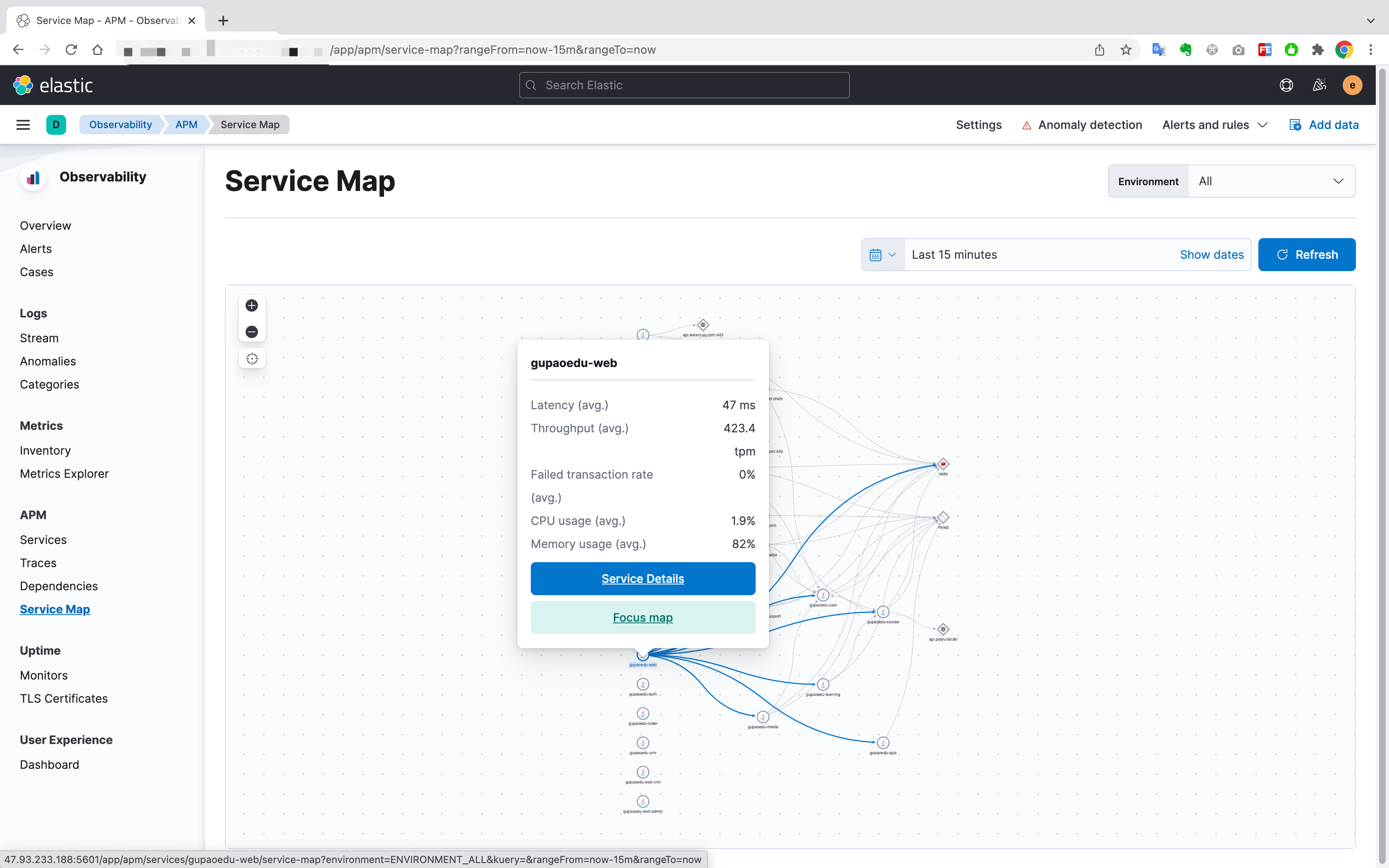Viewport: 1389px width, 868px height.
Task: Open the date quick menu calendar dropdown
Action: tap(883, 255)
